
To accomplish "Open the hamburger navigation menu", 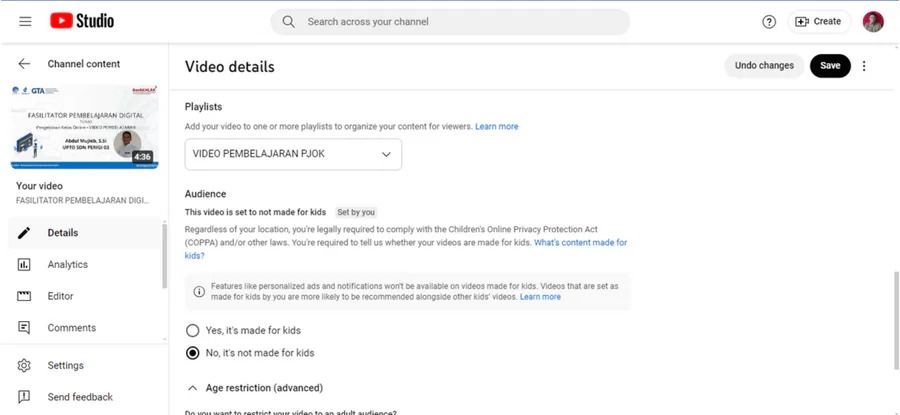I will [25, 21].
